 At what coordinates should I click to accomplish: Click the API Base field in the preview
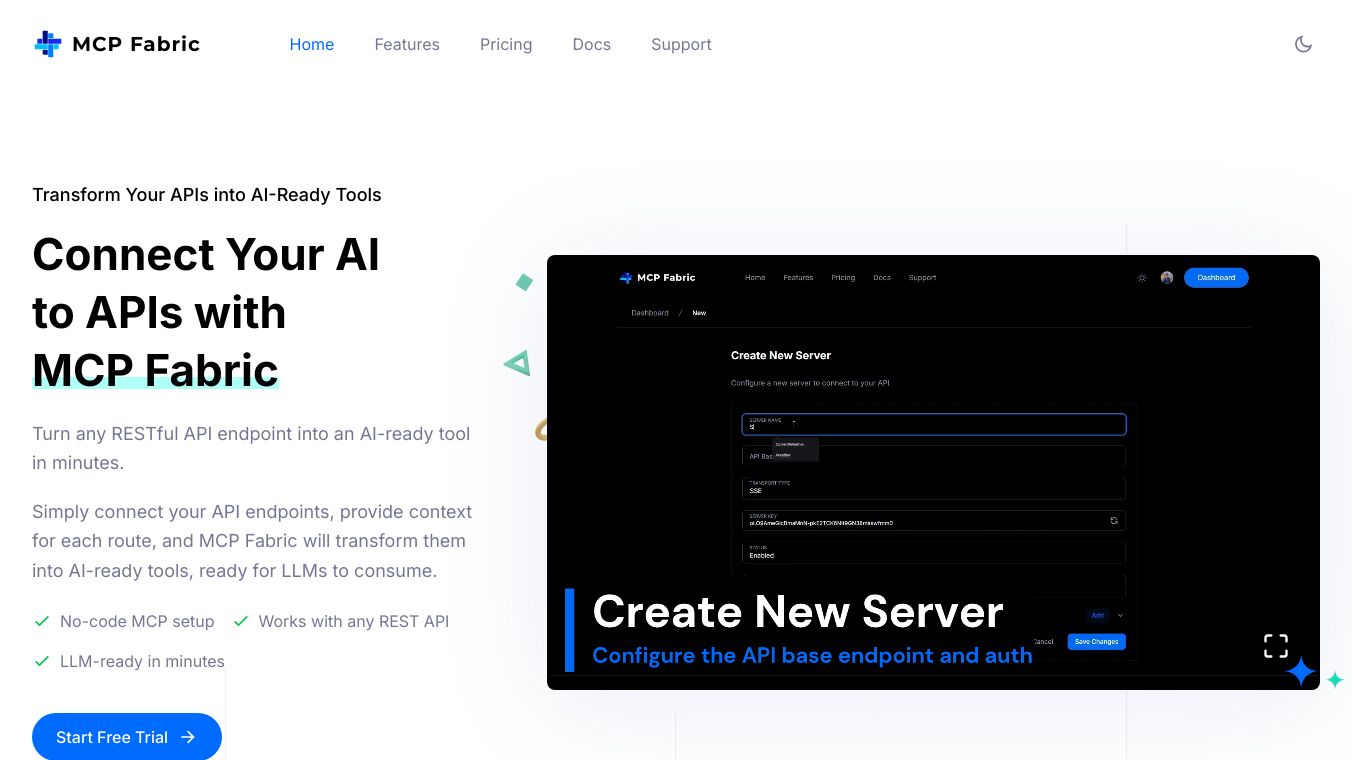pos(934,456)
